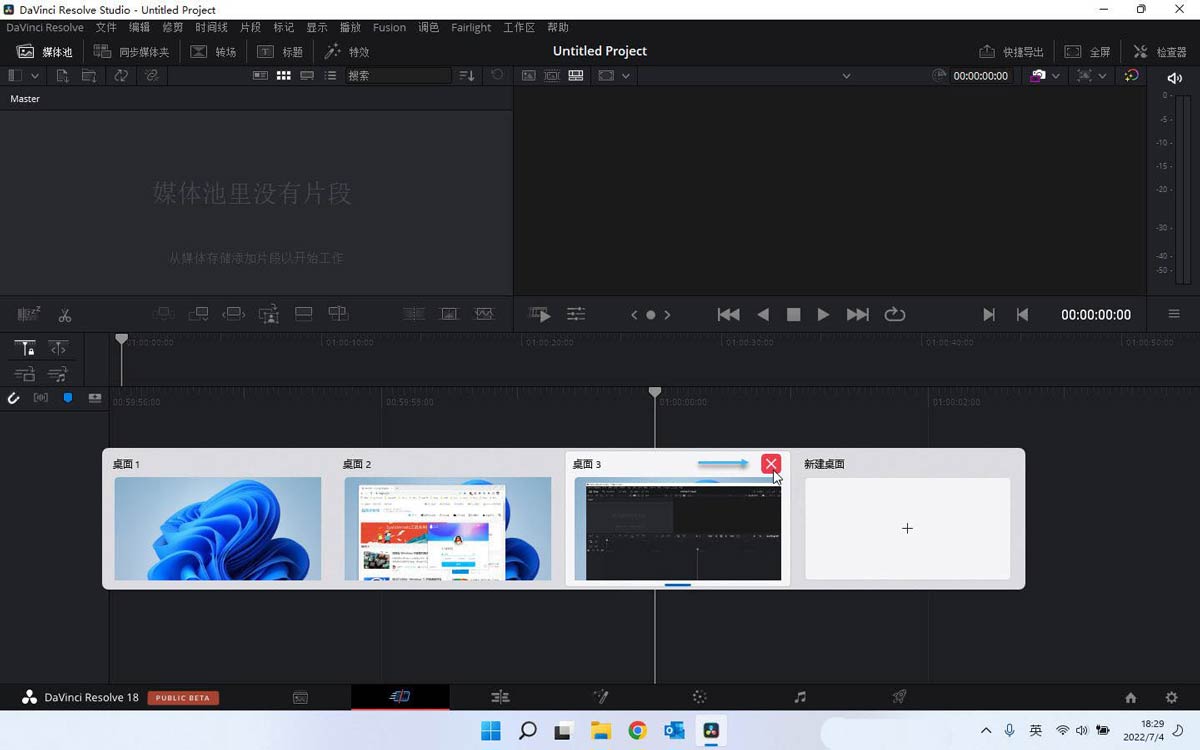Open the Deliver page rocket icon
Screen dimensions: 1200x750
click(899, 697)
